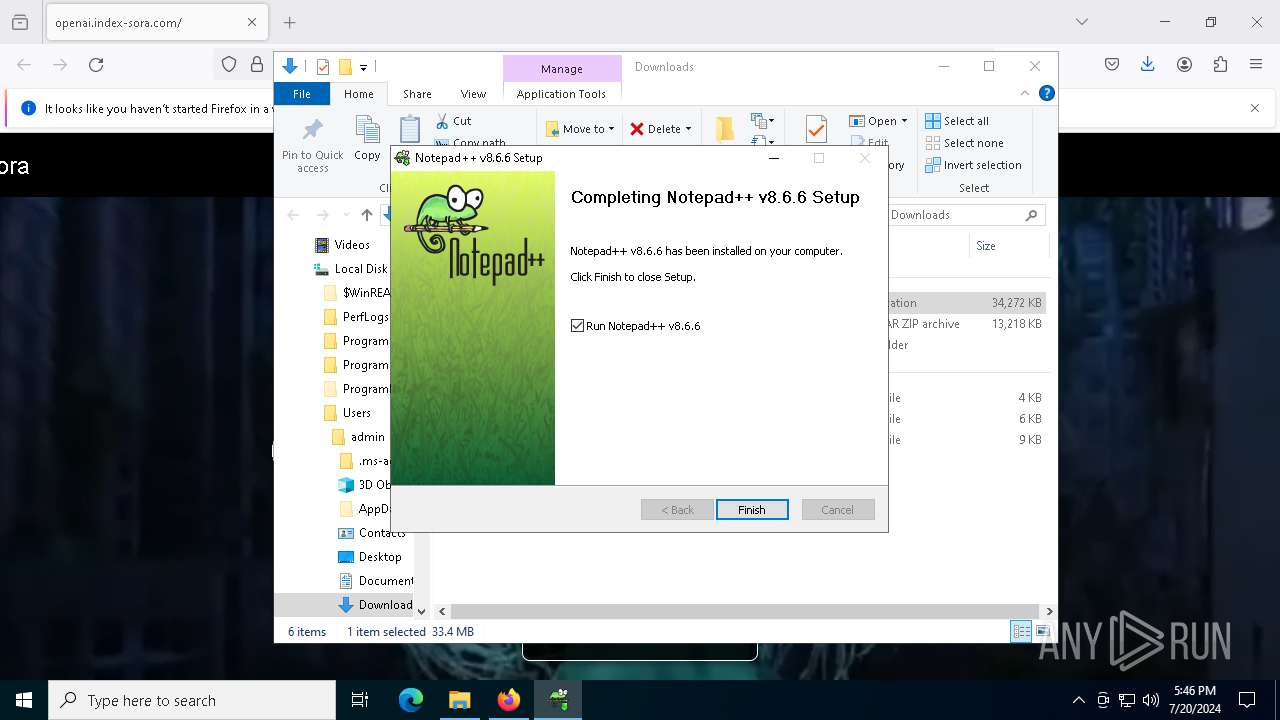Switch to Details view icon in status bar
This screenshot has width=1280, height=720.
point(1021,631)
